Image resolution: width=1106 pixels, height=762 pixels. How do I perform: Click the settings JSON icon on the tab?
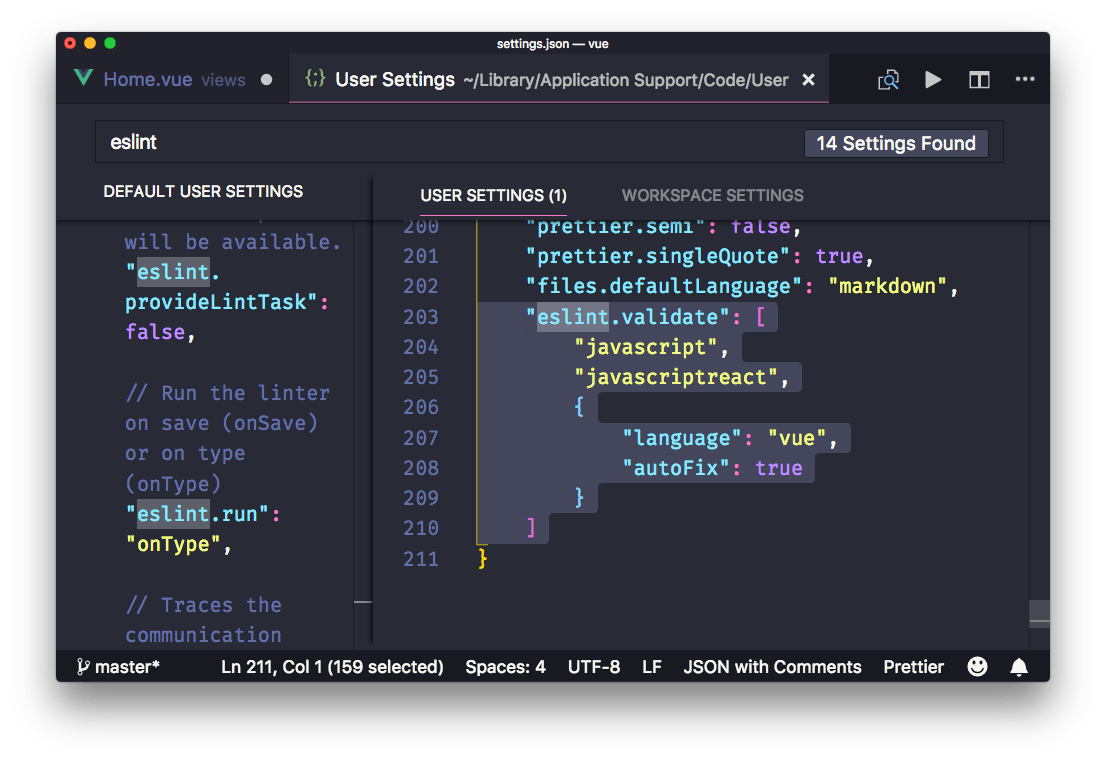point(316,79)
